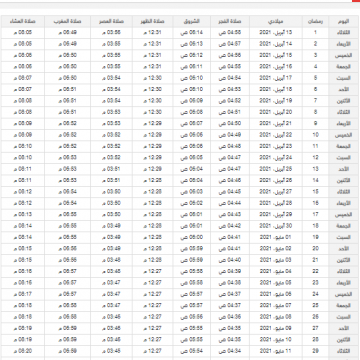Select Isha time 08:20 on Ramadan day 29
Image resolution: width=360 pixels, height=360 pixels.
coord(23,351)
